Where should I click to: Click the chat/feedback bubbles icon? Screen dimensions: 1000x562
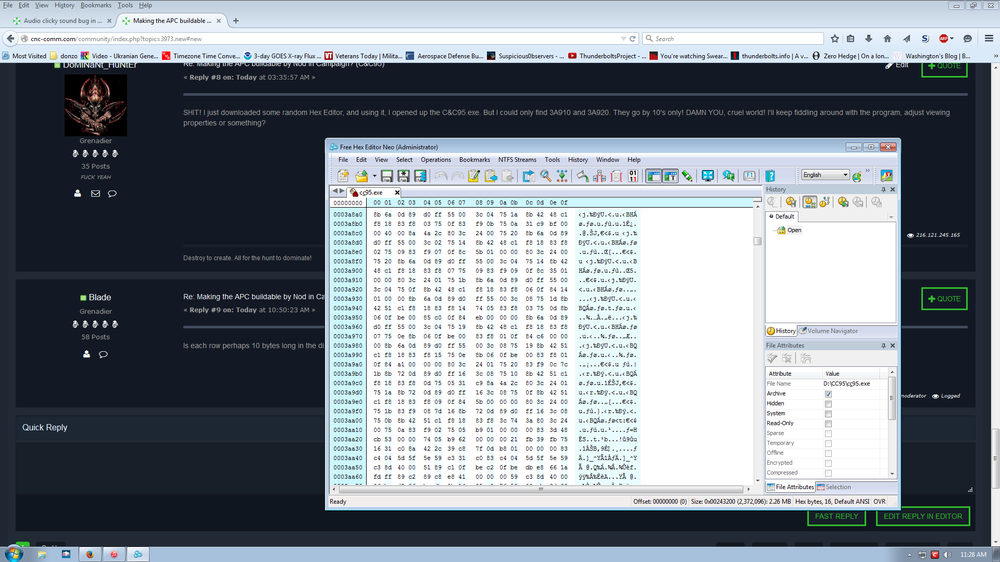pyautogui.click(x=728, y=176)
